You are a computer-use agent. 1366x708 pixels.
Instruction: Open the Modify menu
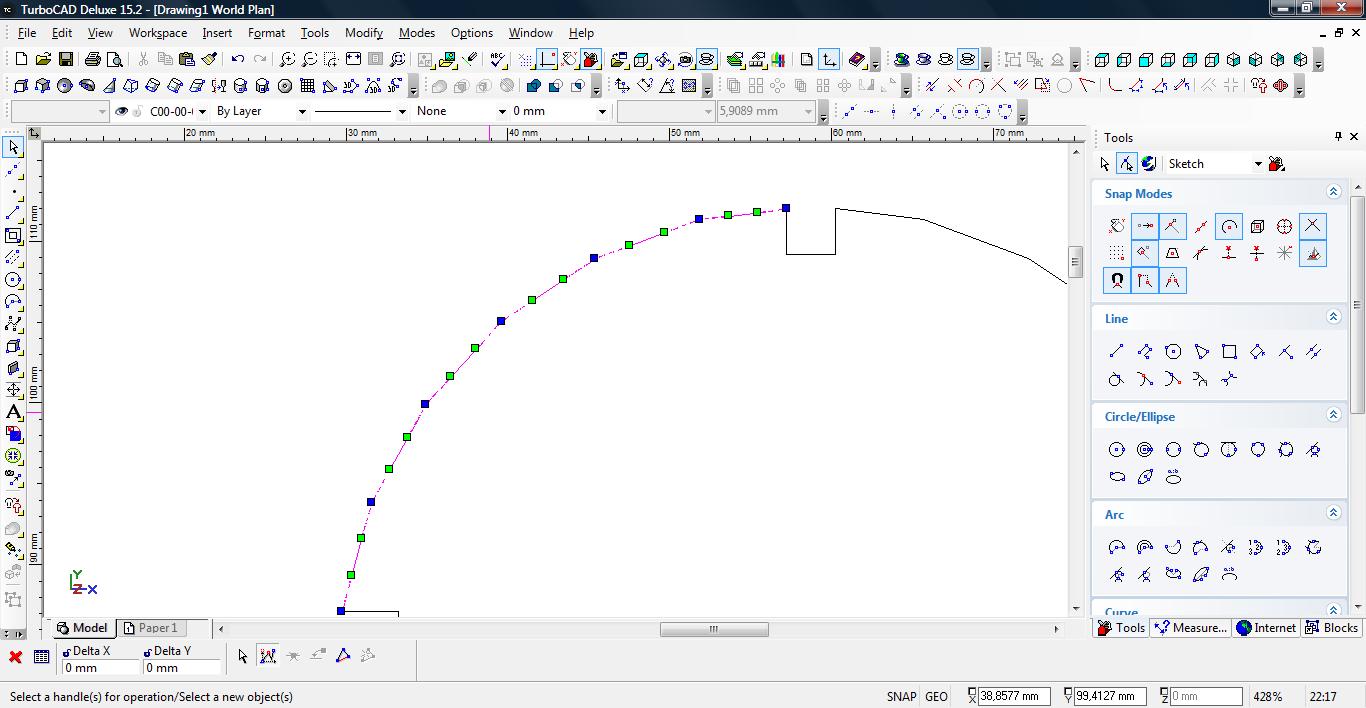pos(364,33)
